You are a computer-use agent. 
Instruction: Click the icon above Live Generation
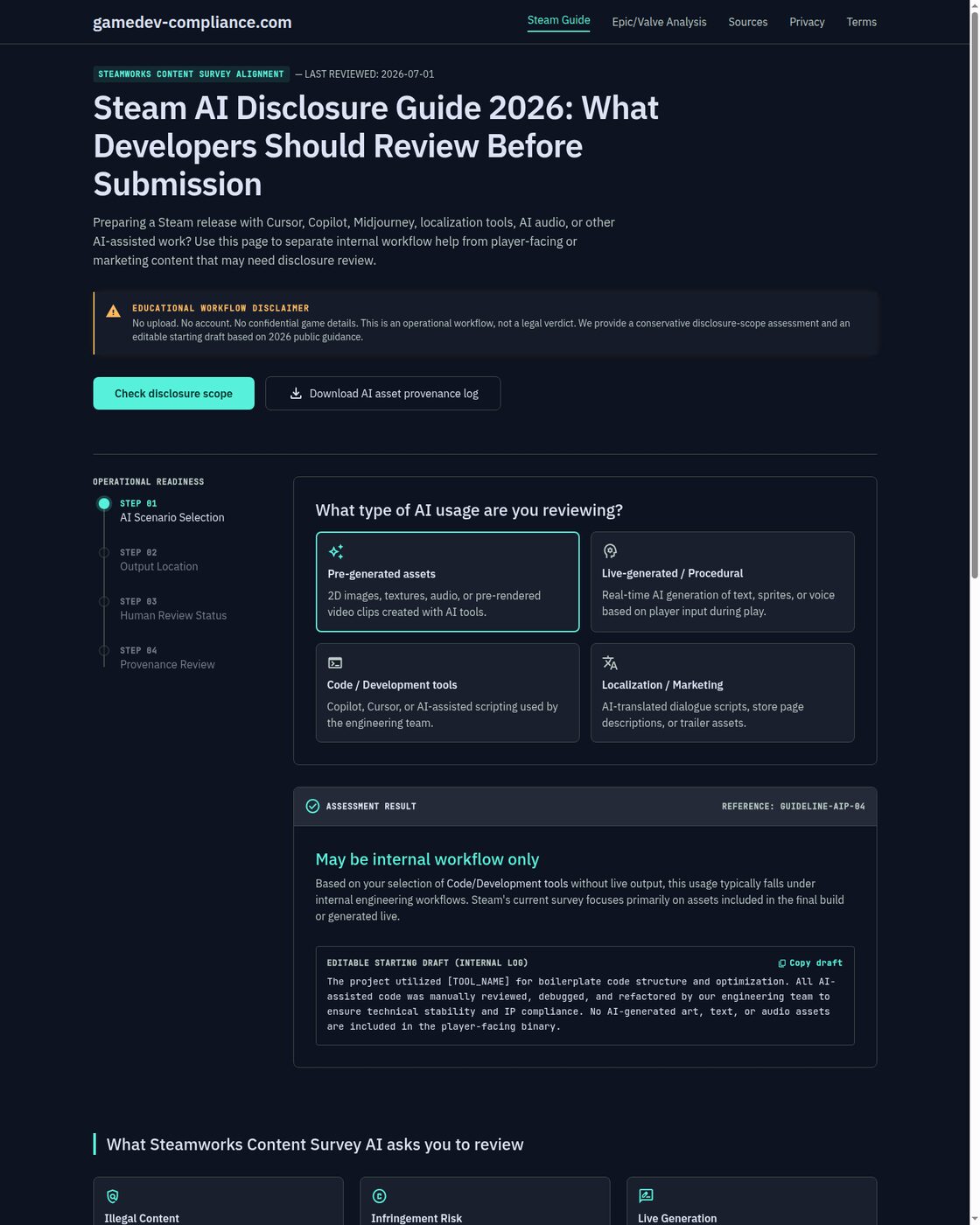tap(646, 1196)
